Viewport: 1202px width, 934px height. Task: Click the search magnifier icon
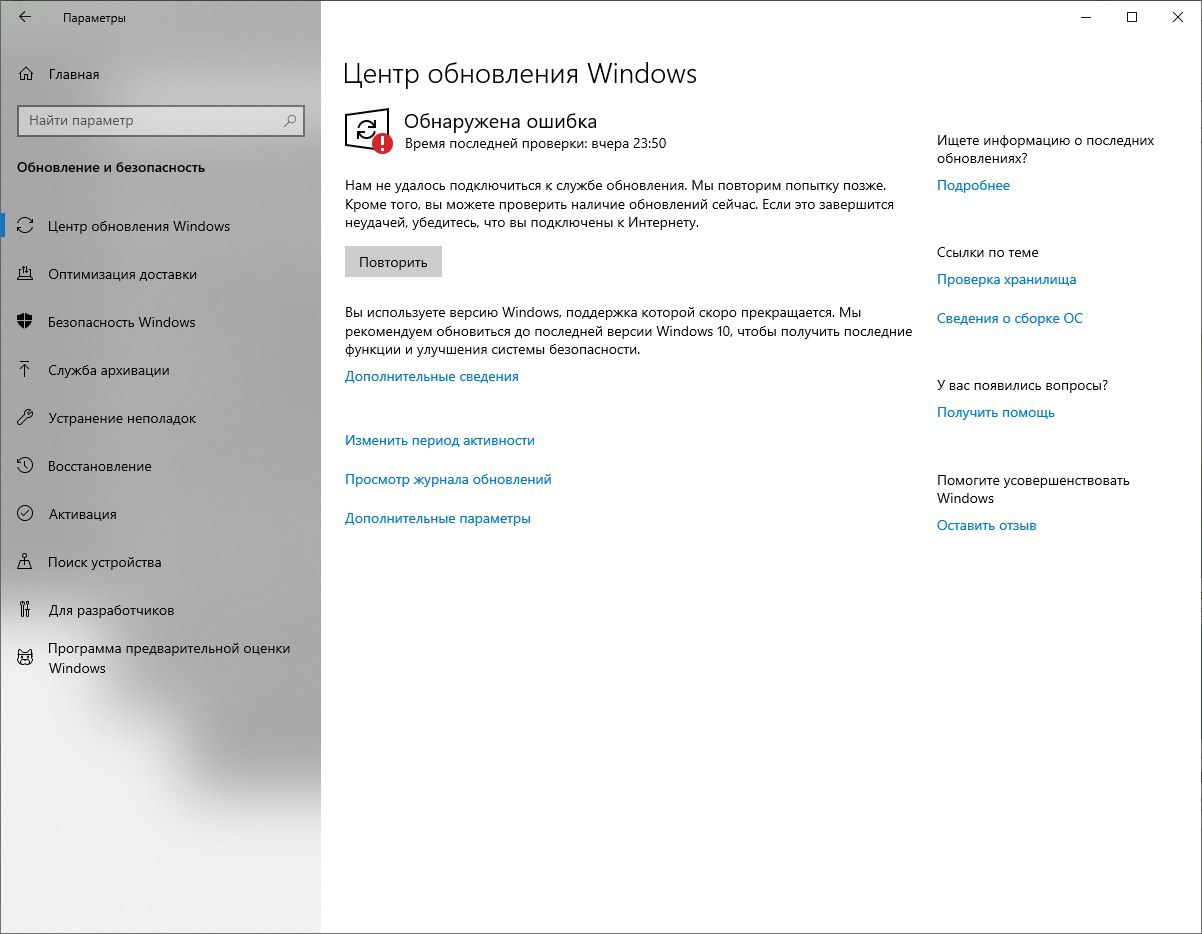290,121
